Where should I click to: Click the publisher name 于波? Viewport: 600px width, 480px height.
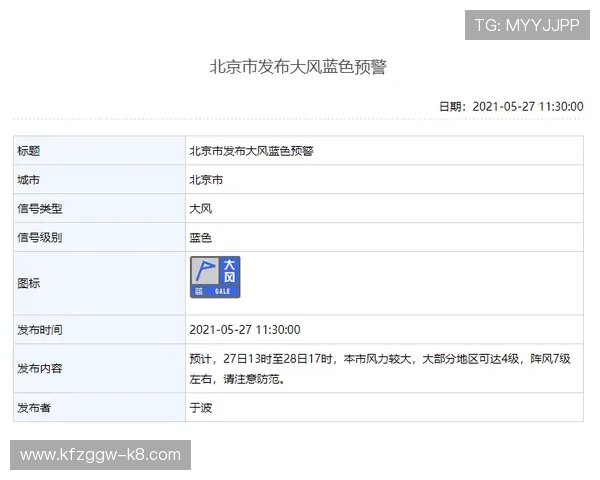pyautogui.click(x=201, y=408)
